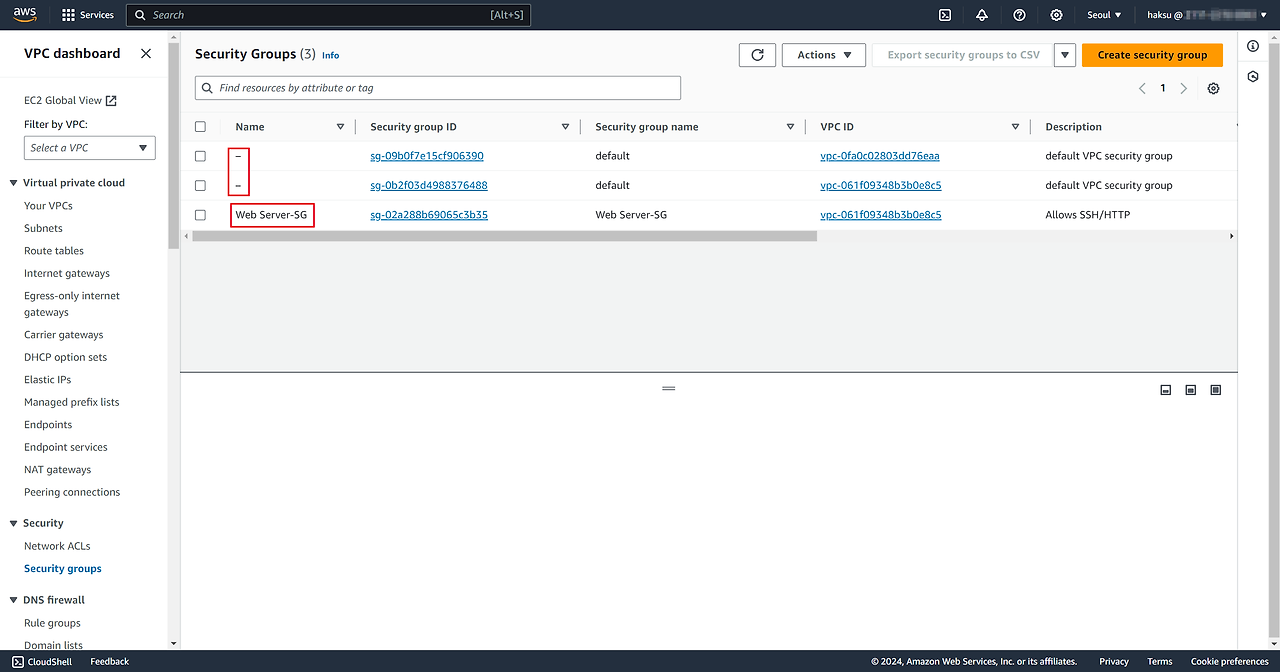The image size is (1280, 672).
Task: Open the Seoul region selector
Action: (x=1104, y=15)
